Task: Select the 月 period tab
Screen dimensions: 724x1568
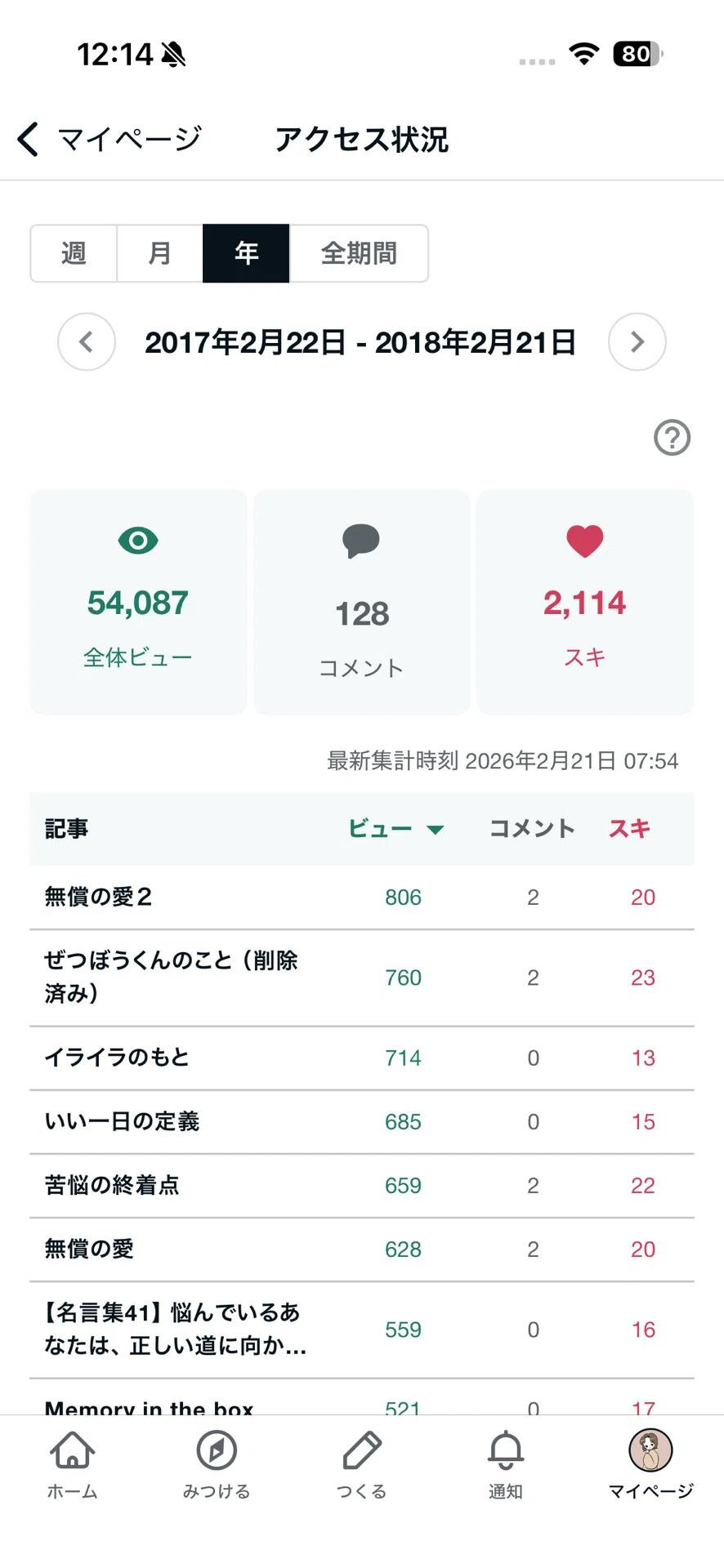Action: point(160,253)
